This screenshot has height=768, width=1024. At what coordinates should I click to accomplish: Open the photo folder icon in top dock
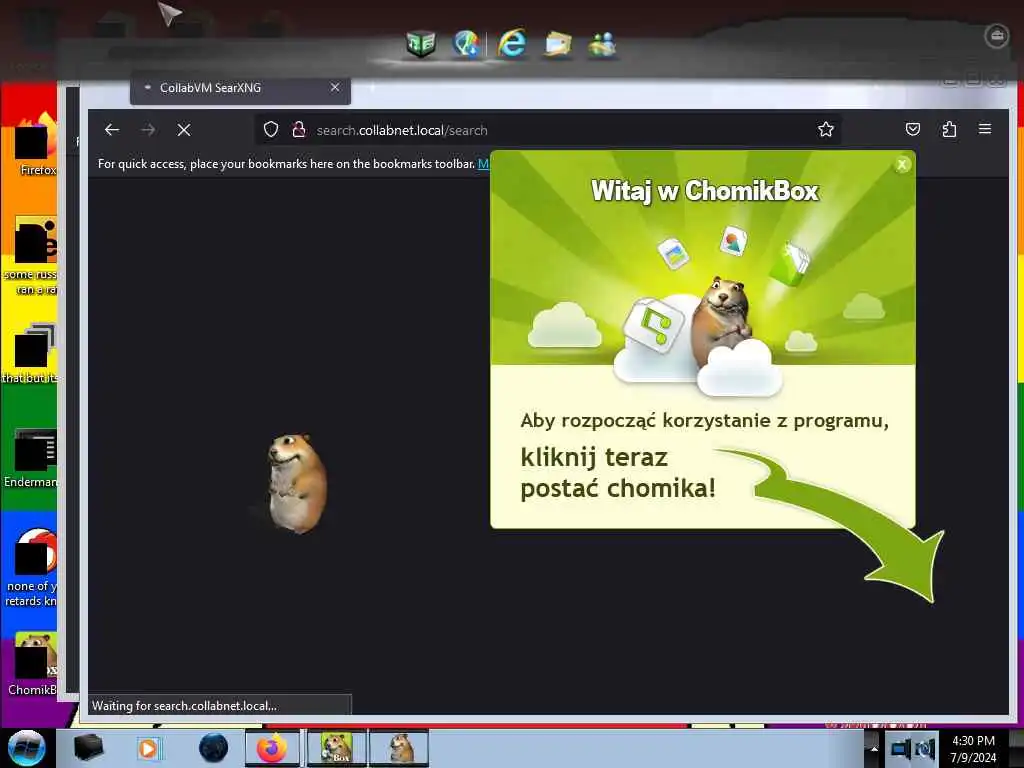tap(557, 44)
